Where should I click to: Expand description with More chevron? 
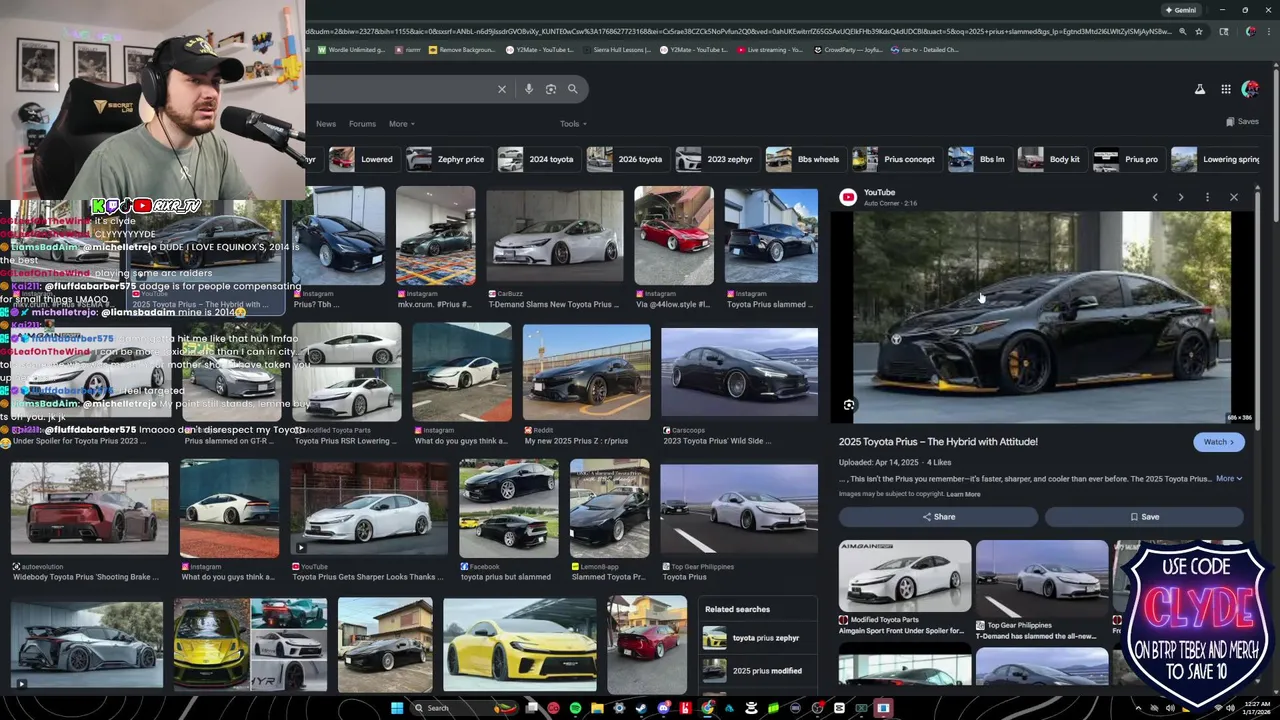(x=1229, y=479)
